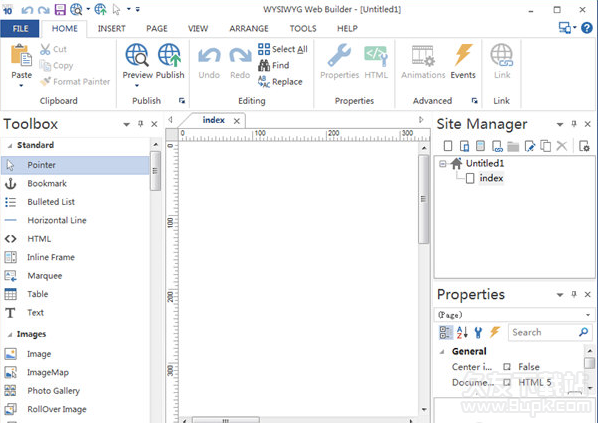Sort properties alphabetically with A-Z icon
598x423 pixels.
(462, 332)
